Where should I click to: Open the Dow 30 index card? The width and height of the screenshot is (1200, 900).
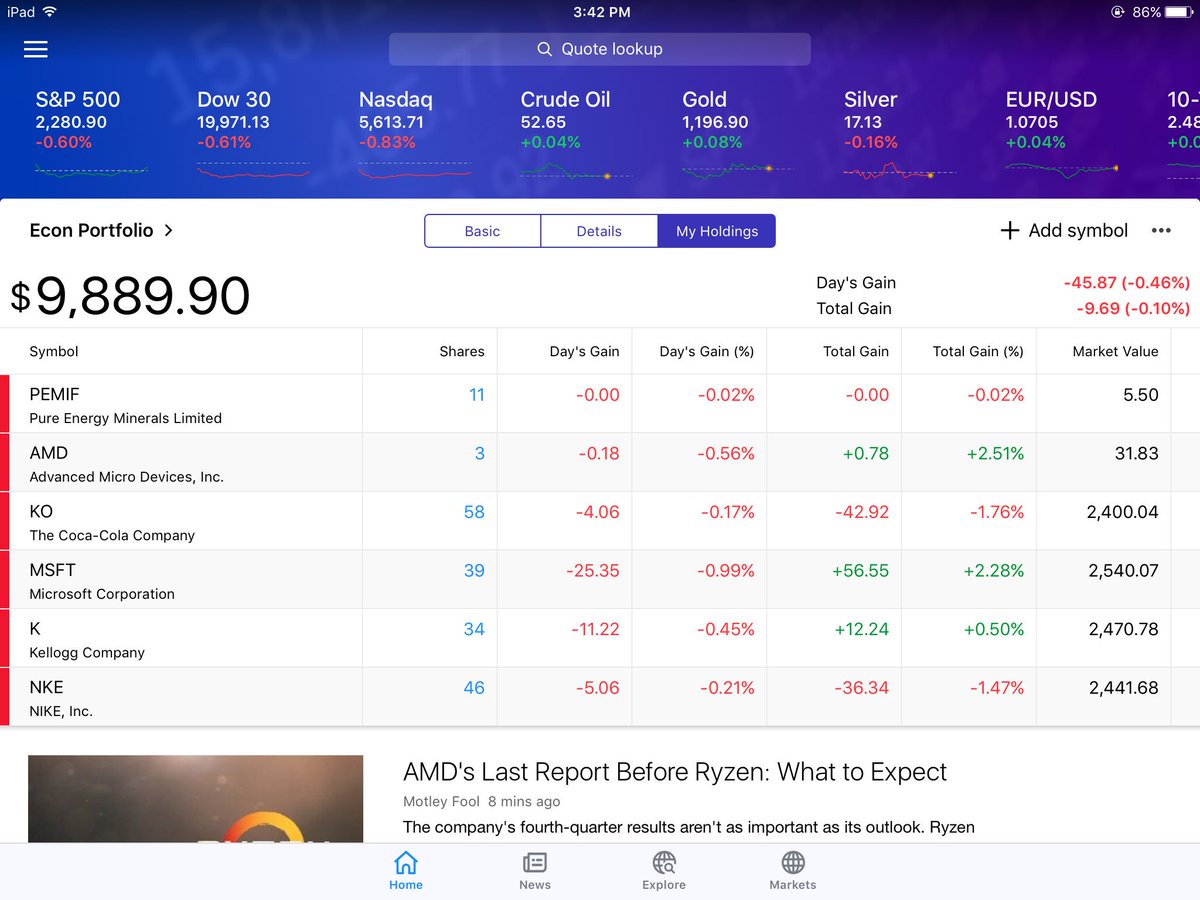pyautogui.click(x=253, y=135)
